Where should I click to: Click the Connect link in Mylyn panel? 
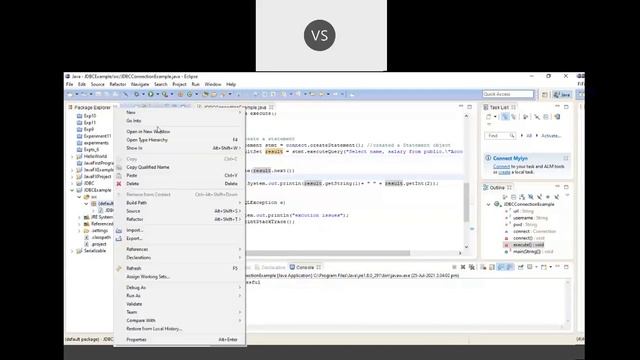tap(501, 167)
